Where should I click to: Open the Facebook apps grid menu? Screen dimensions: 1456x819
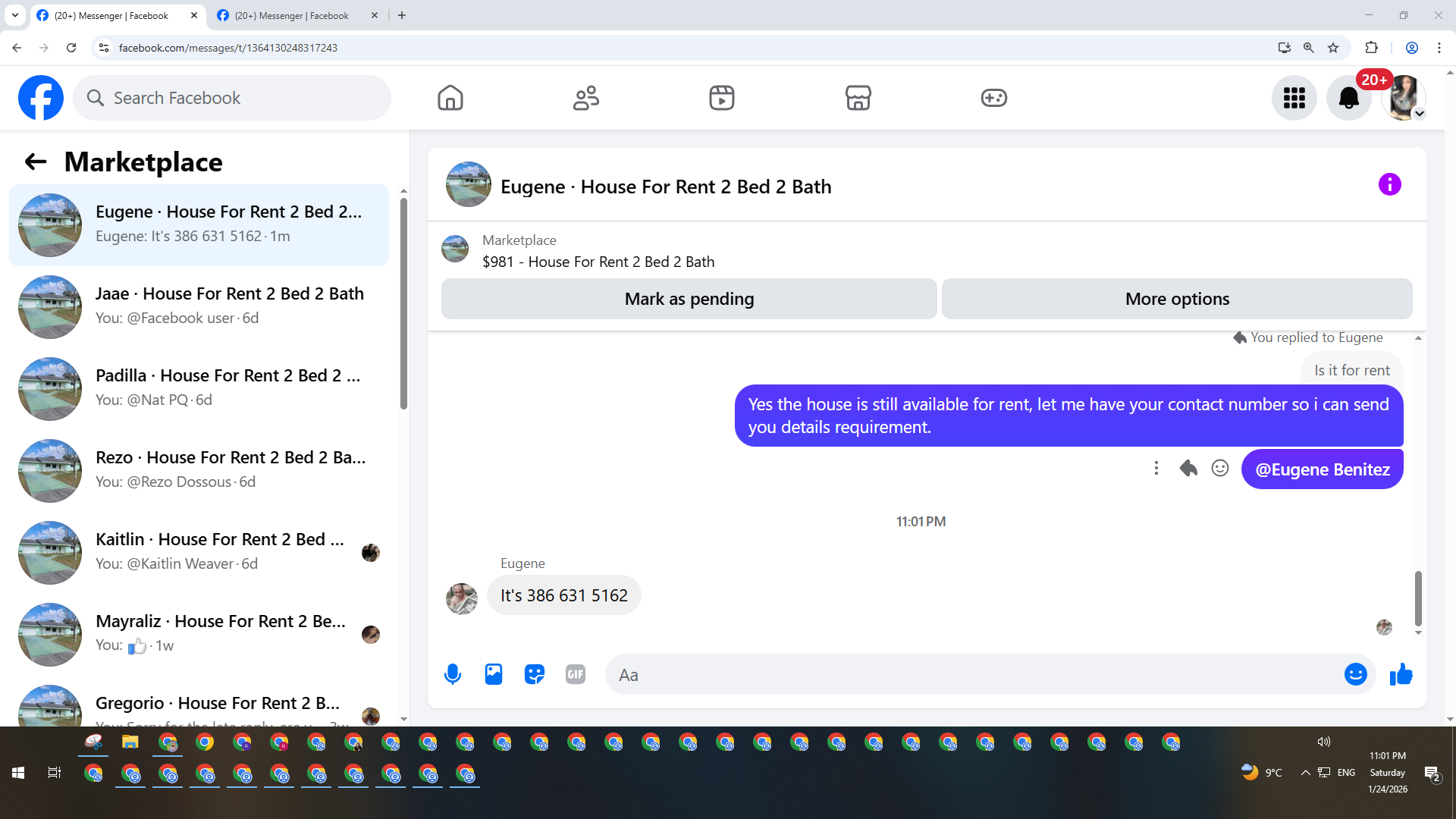[1294, 98]
